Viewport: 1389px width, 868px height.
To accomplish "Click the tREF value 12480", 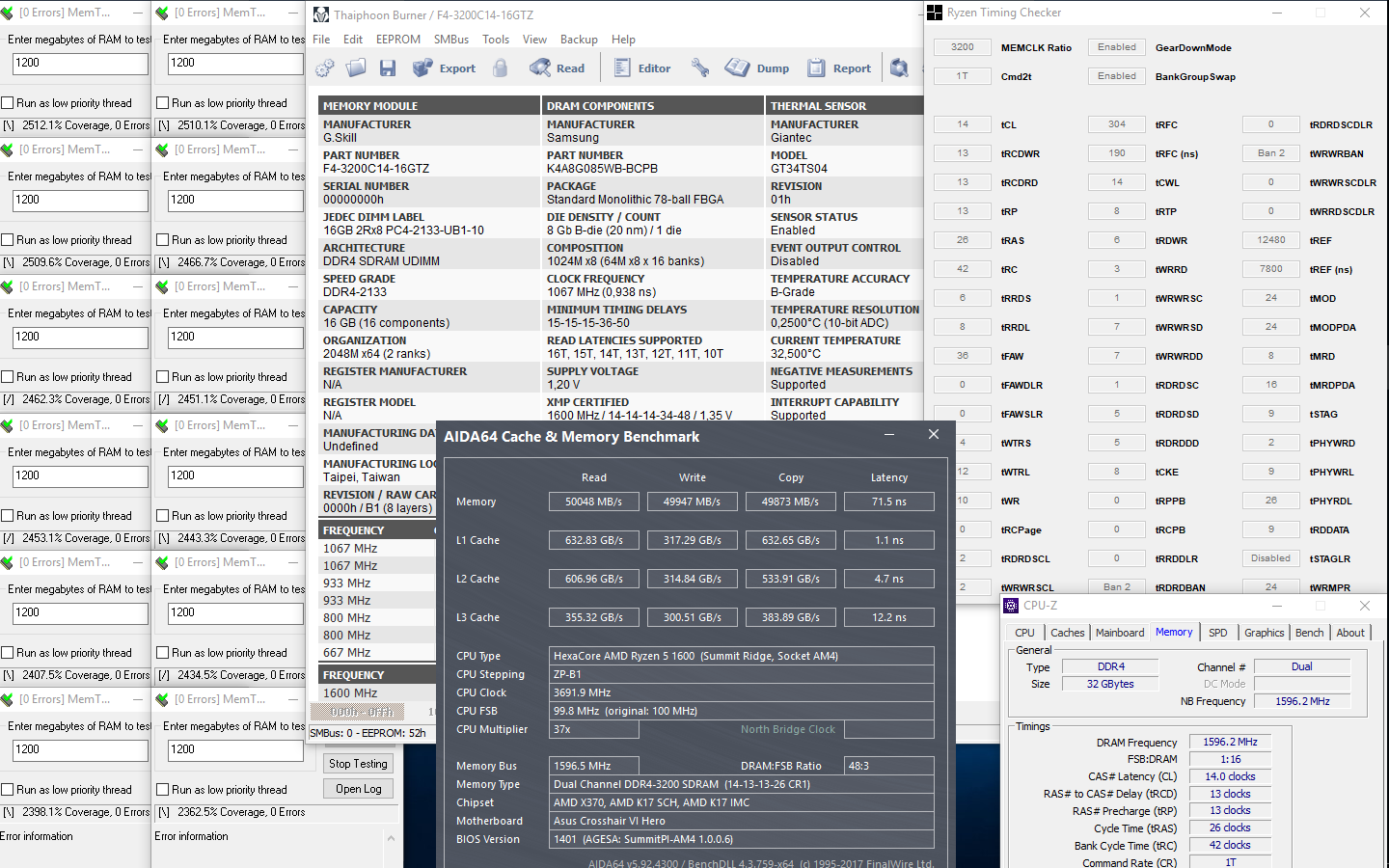I will (1270, 240).
